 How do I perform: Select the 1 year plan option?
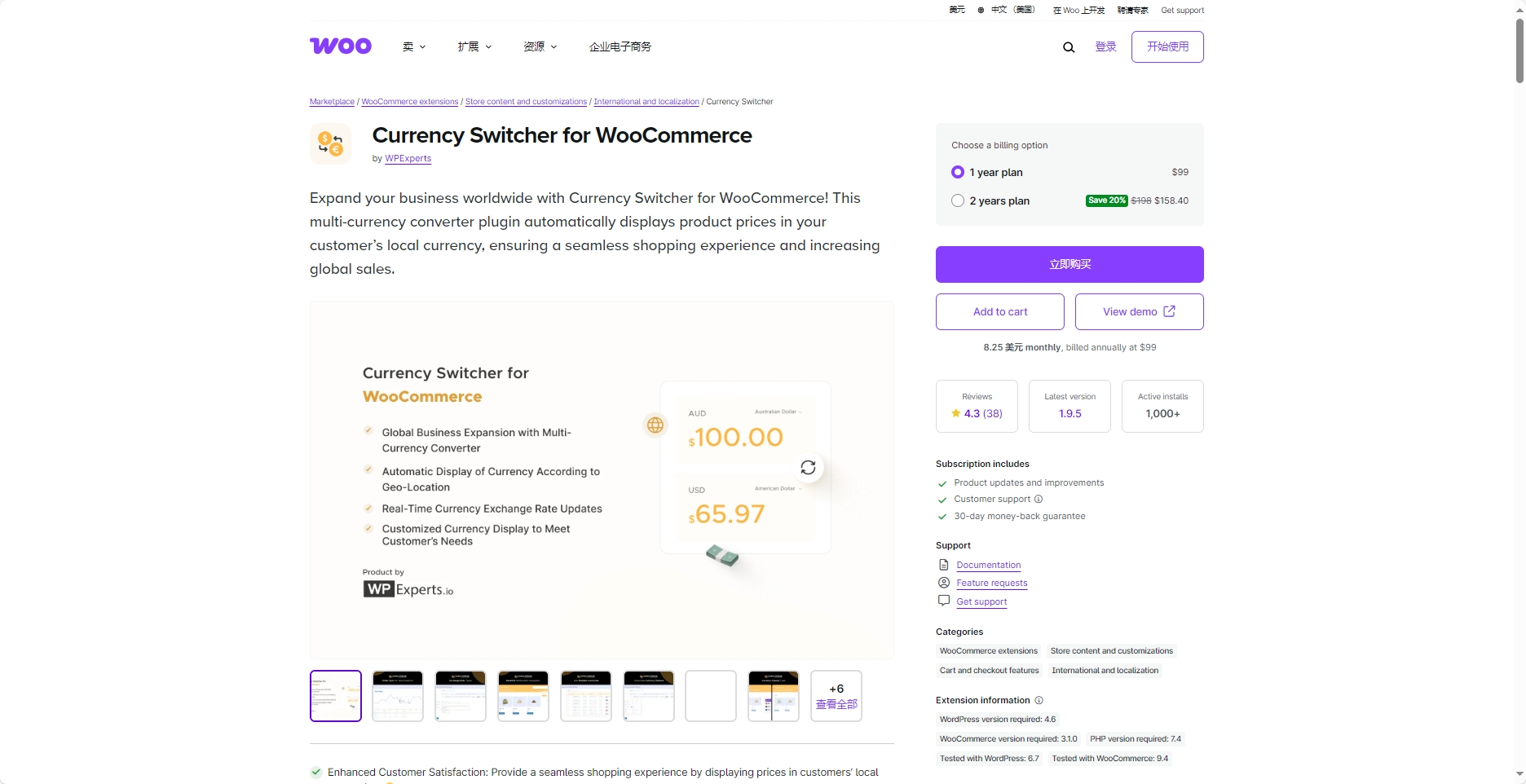[x=958, y=172]
